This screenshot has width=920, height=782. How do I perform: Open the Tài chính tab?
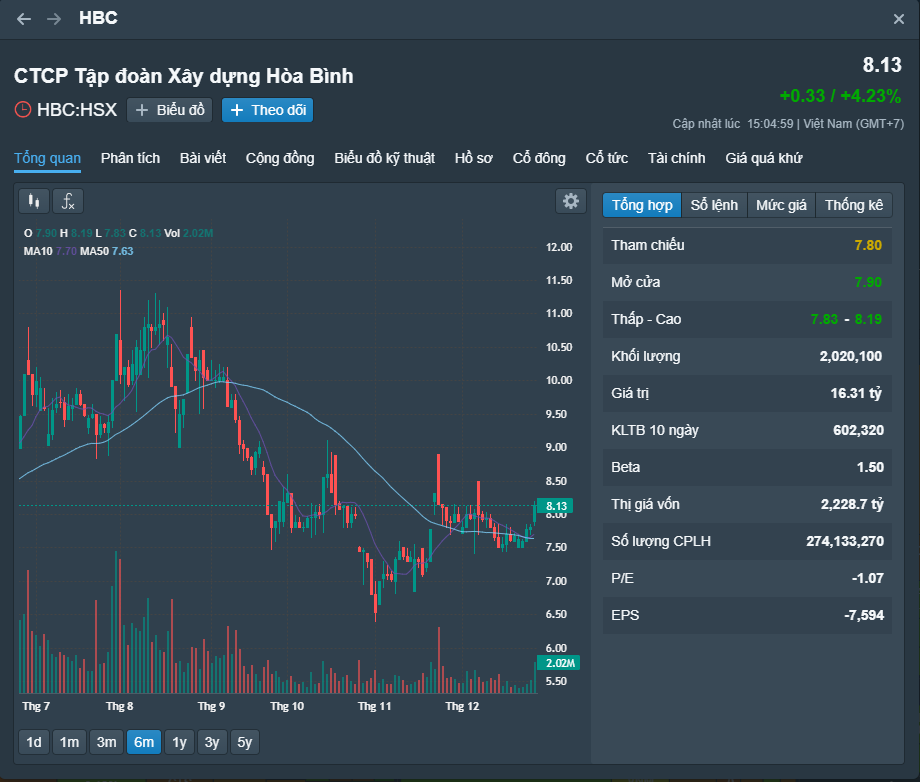click(x=677, y=158)
